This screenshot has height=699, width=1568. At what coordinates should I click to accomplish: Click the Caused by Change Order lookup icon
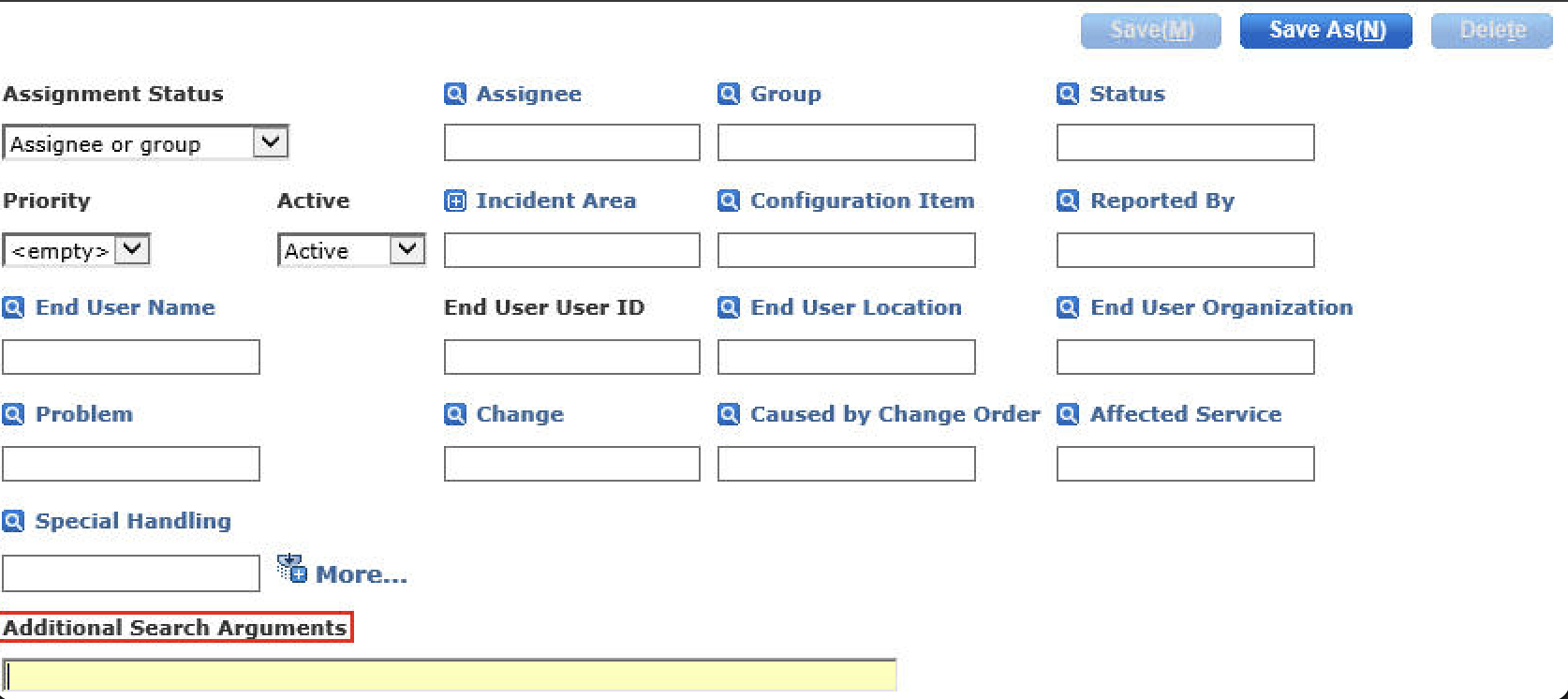pos(728,414)
